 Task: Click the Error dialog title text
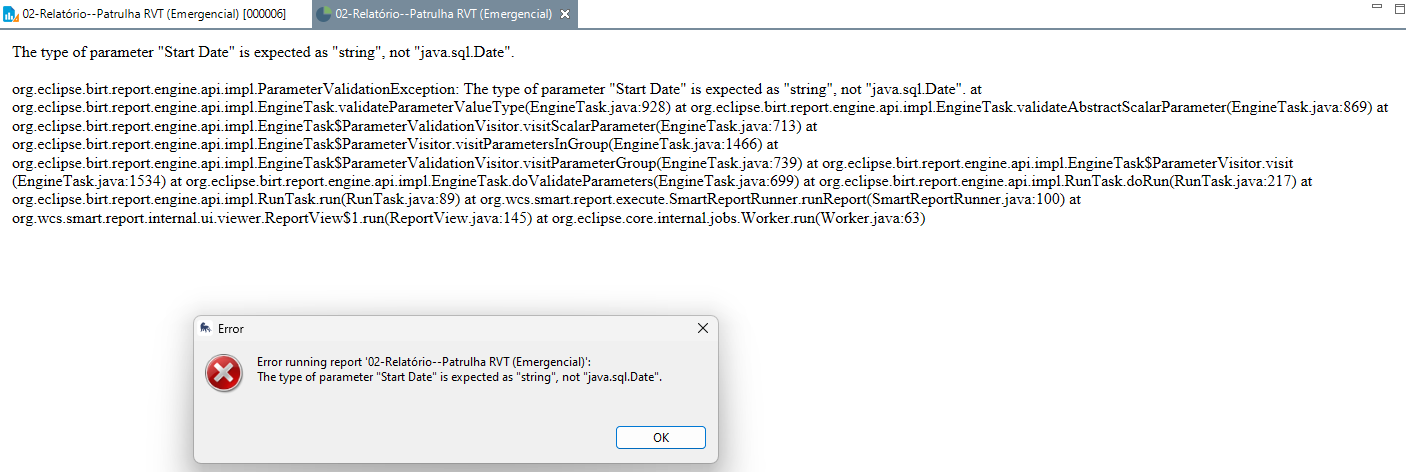(x=231, y=329)
